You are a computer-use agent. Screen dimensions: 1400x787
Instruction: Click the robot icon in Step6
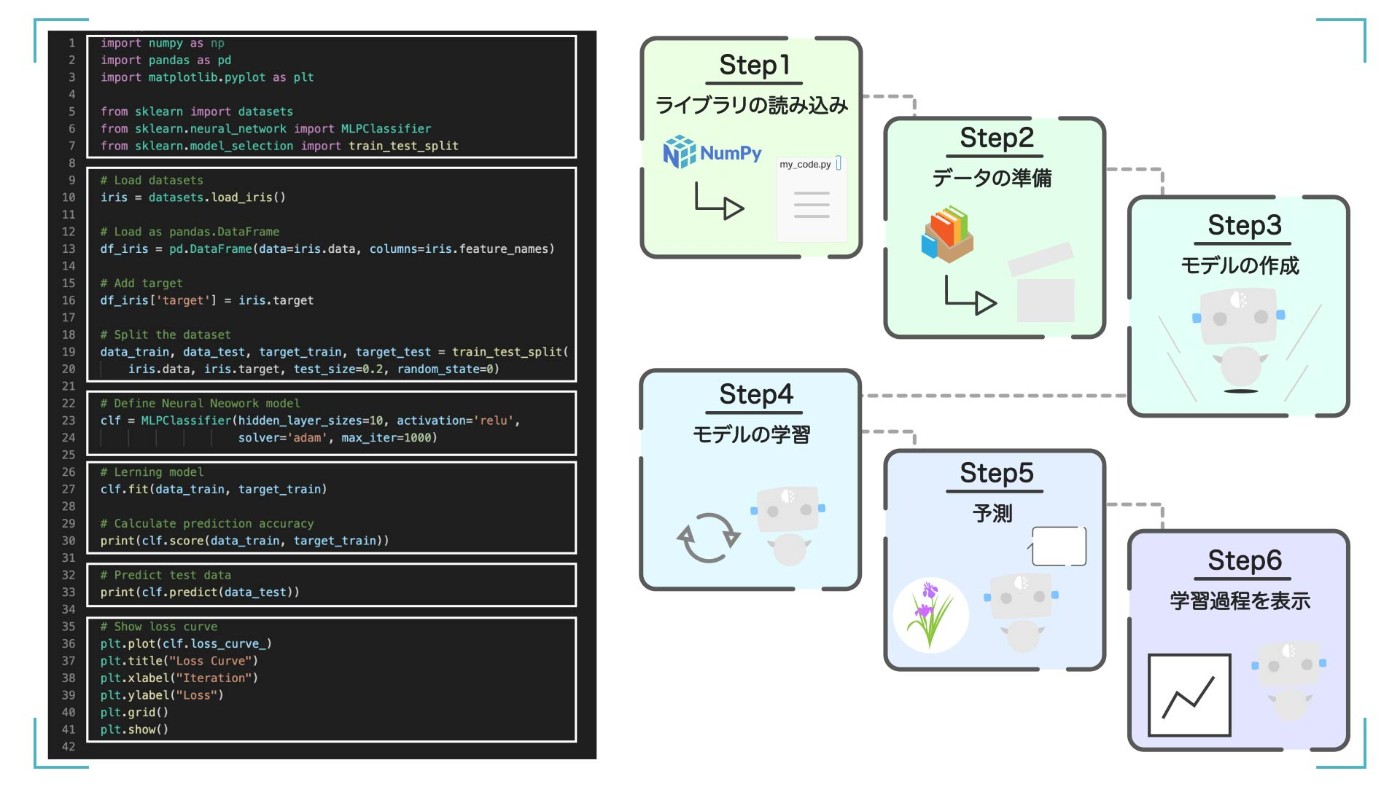coord(1289,681)
